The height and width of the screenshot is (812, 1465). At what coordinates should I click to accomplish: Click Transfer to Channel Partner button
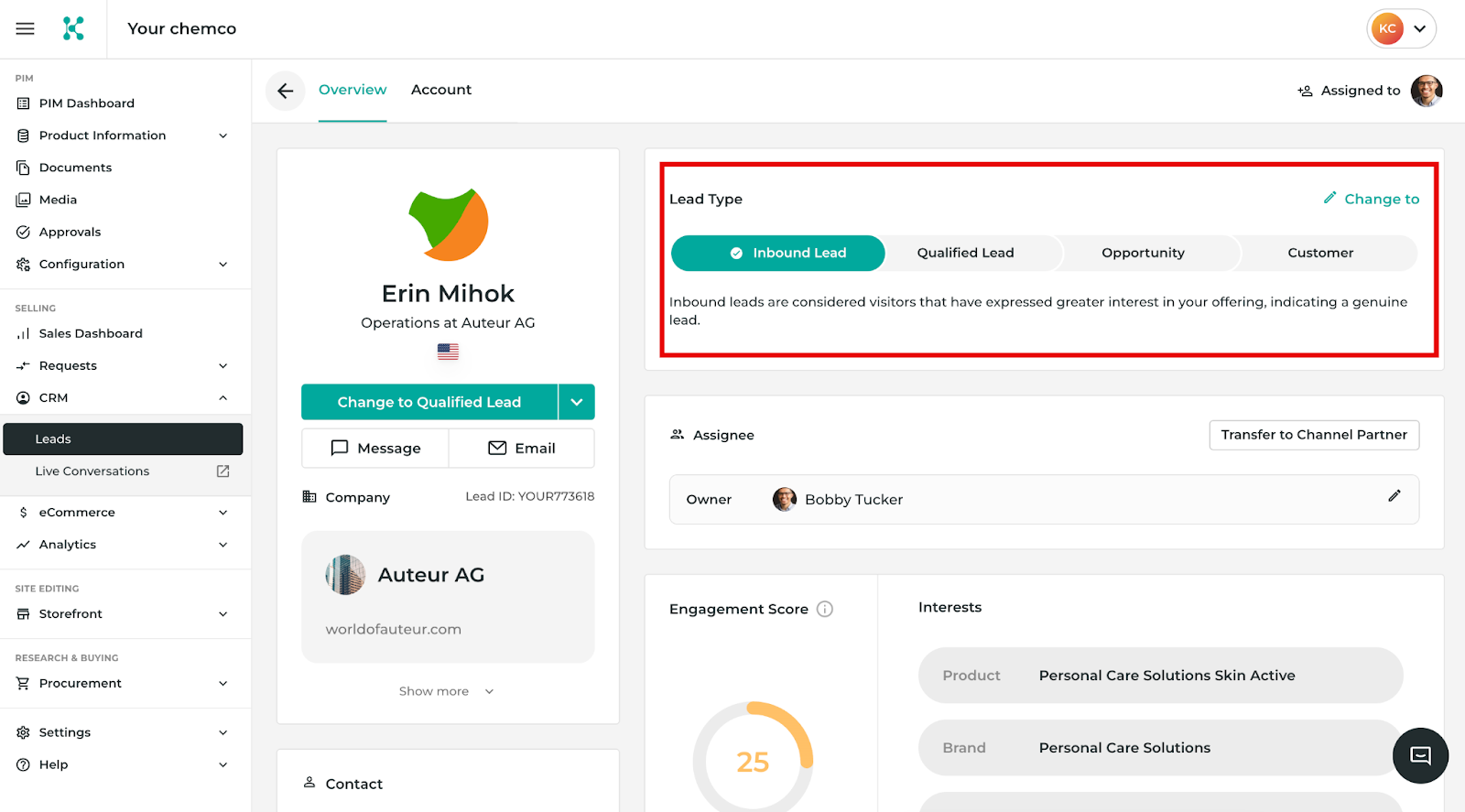[x=1313, y=435]
